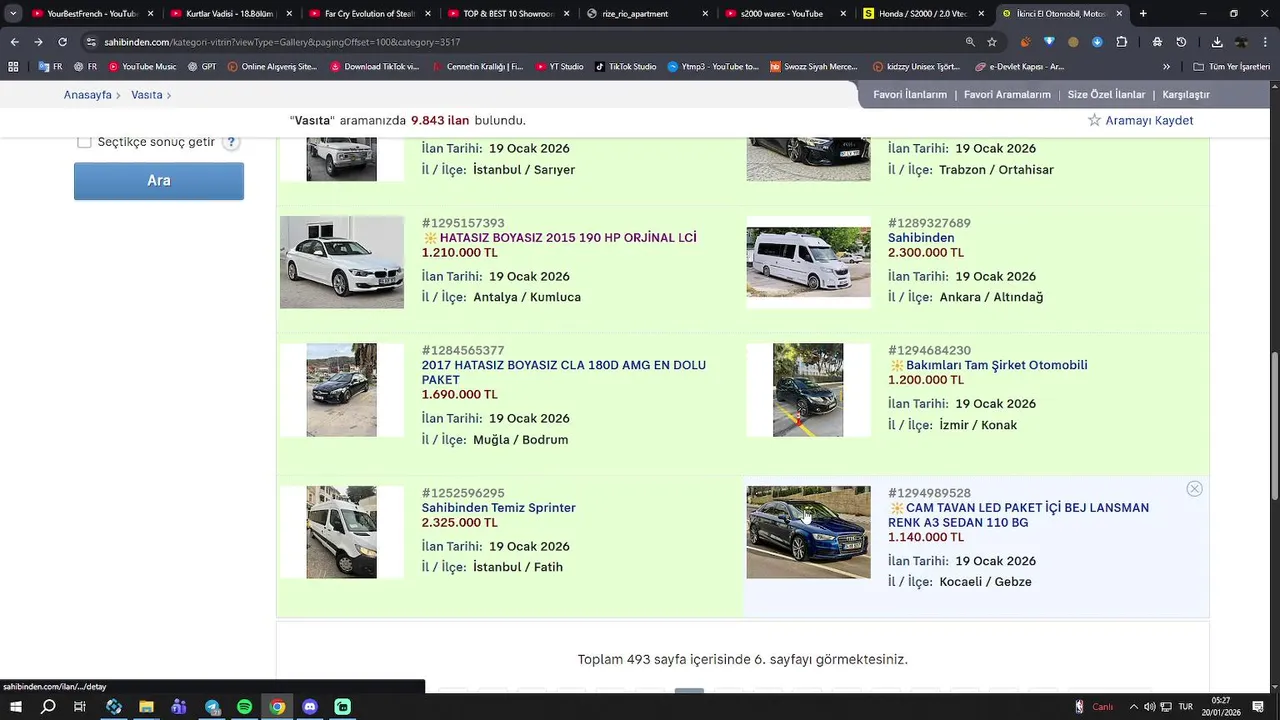Screen dimensions: 1280x720
Task: Click the help question mark next to Seçtikçe sonuç getir
Action: click(x=231, y=142)
